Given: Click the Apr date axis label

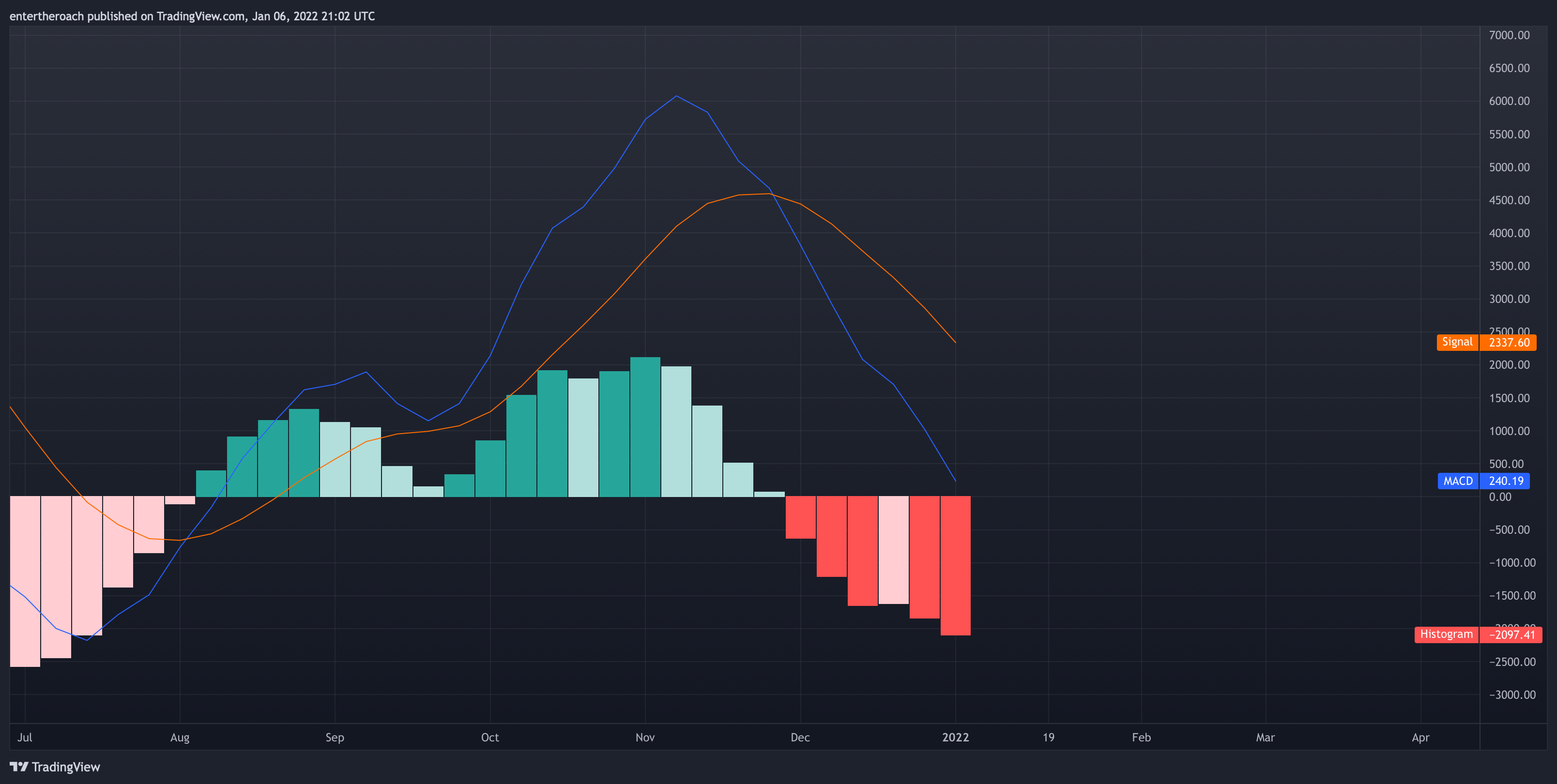Looking at the screenshot, I should [1420, 738].
